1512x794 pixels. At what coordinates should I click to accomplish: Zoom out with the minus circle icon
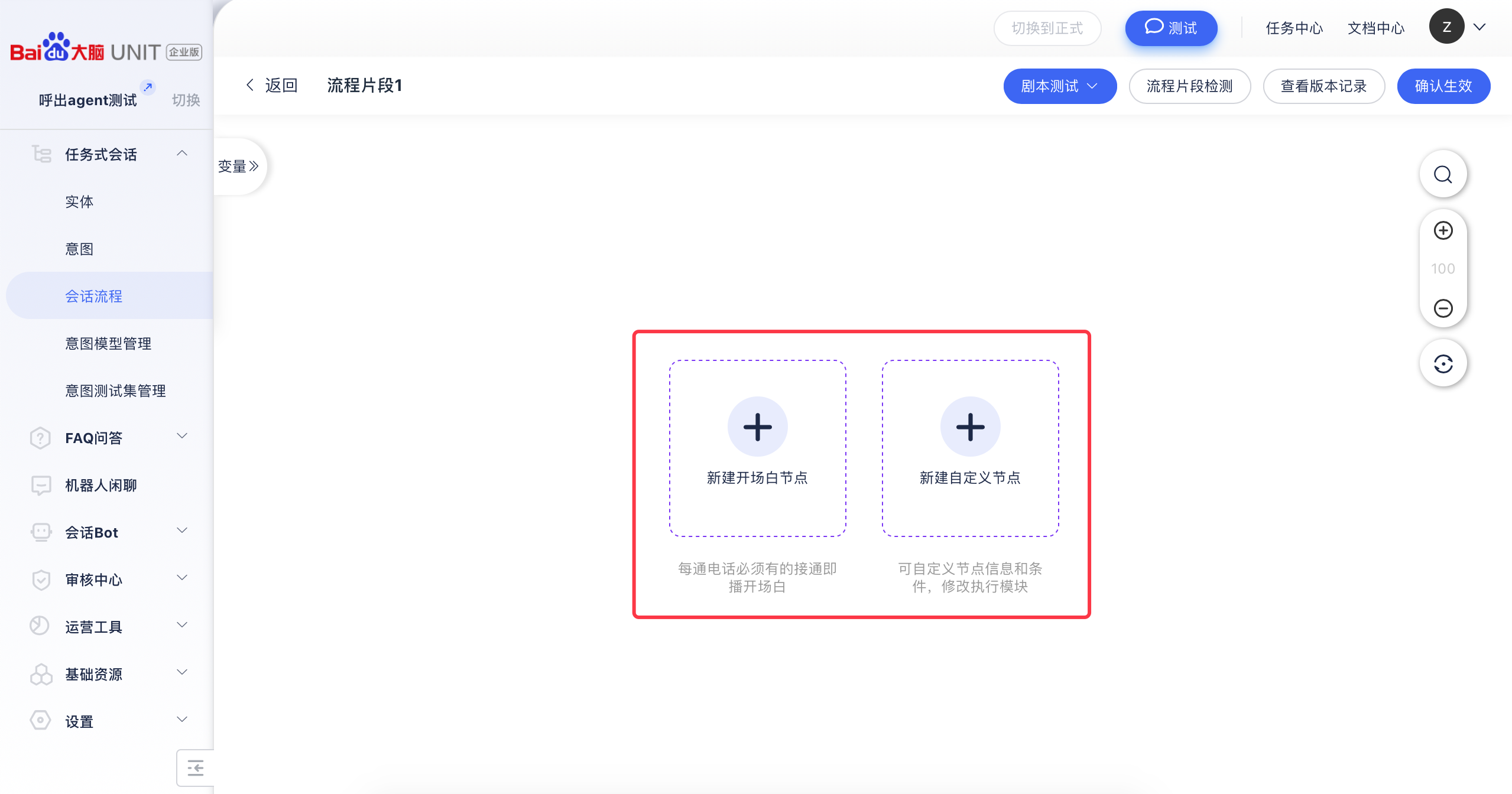(x=1443, y=308)
